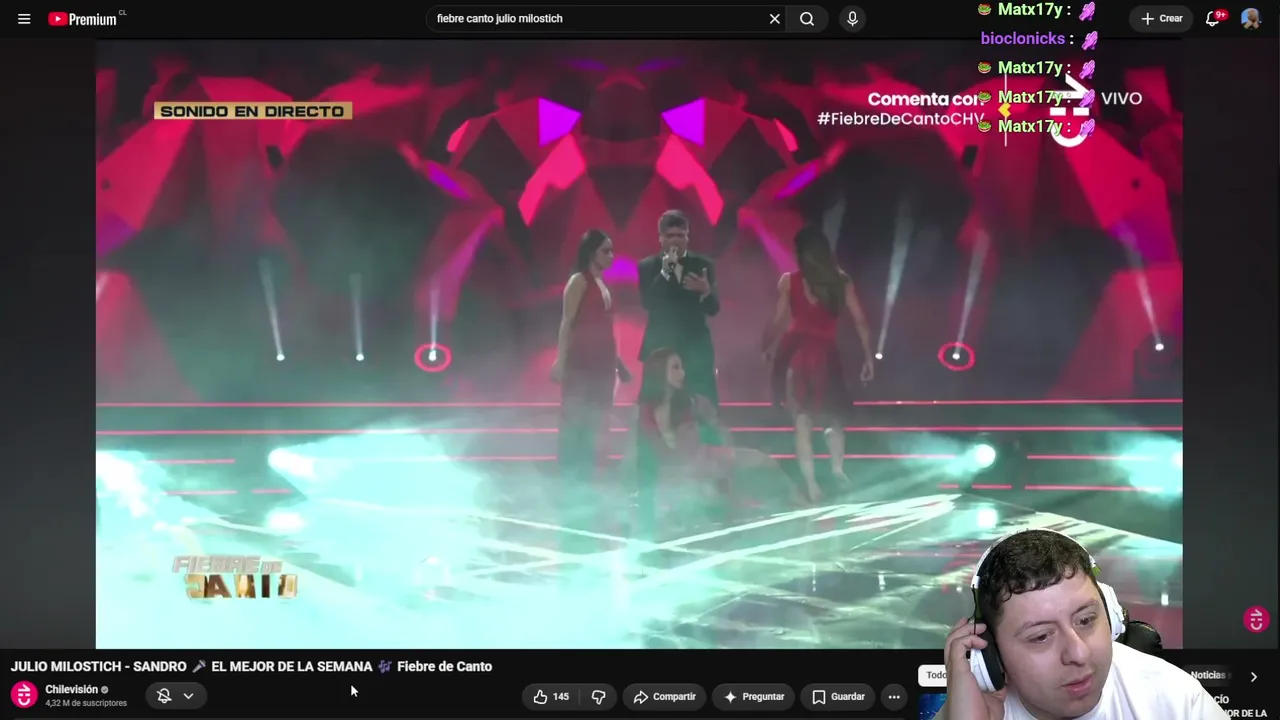Click the Compartir share button
This screenshot has height=720, width=1280.
(664, 696)
